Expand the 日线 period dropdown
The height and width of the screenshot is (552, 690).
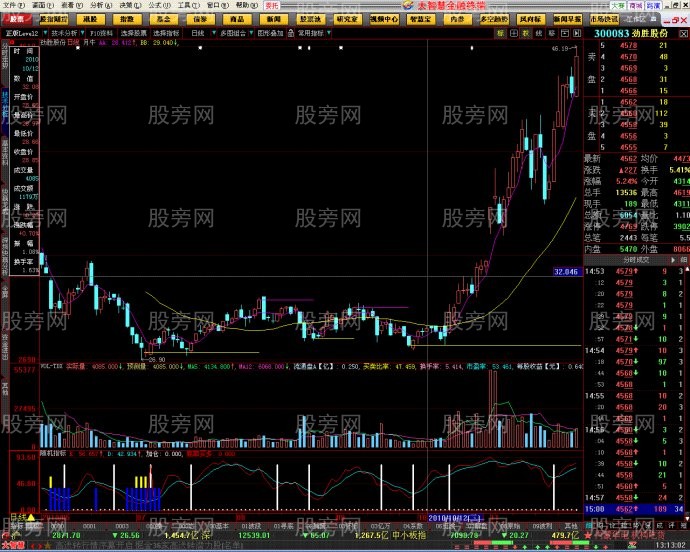click(x=214, y=33)
